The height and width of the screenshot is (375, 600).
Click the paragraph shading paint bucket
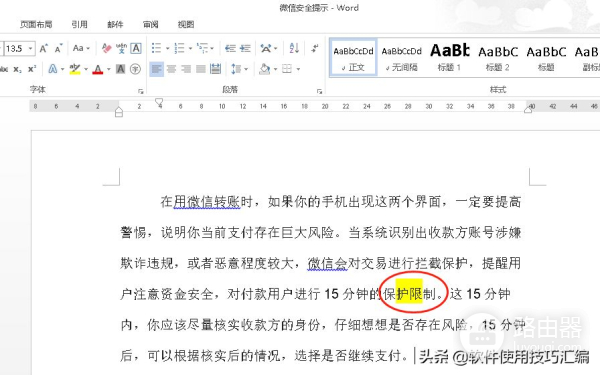264,69
